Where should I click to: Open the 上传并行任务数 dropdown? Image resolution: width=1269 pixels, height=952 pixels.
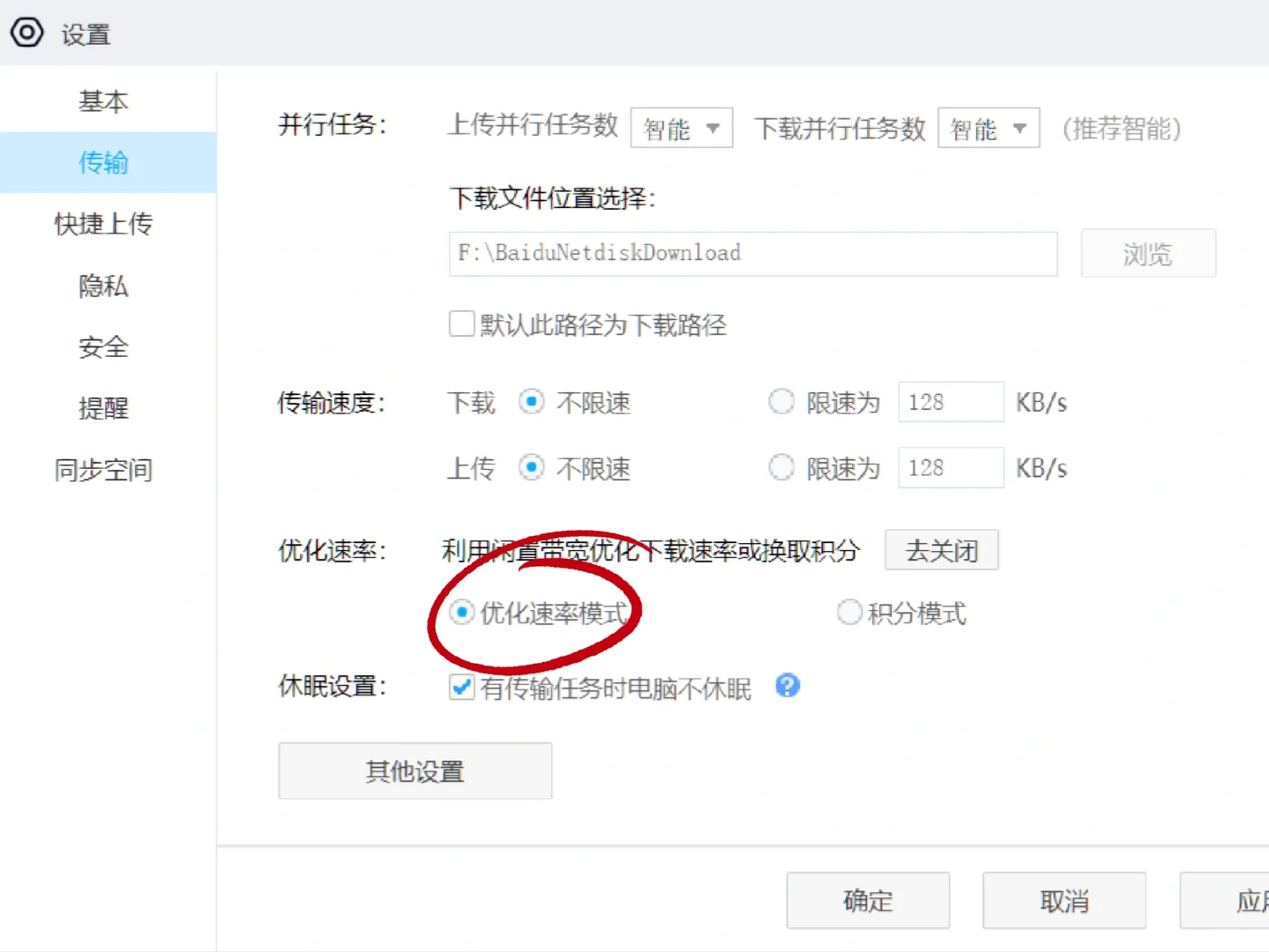coord(681,127)
